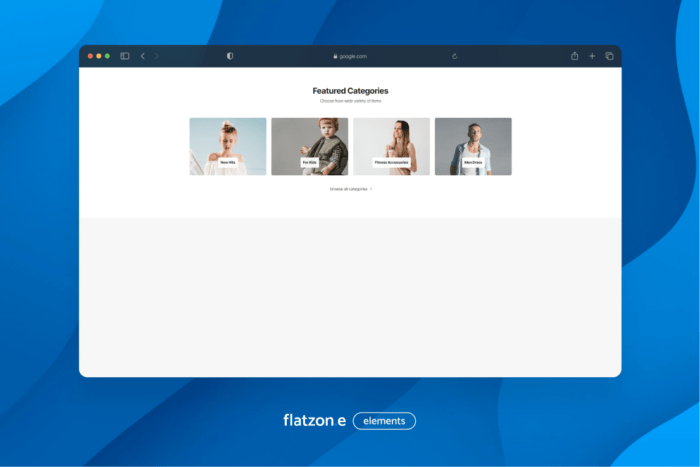The height and width of the screenshot is (467, 700).
Task: Click the lock icon in address bar
Action: click(x=335, y=56)
